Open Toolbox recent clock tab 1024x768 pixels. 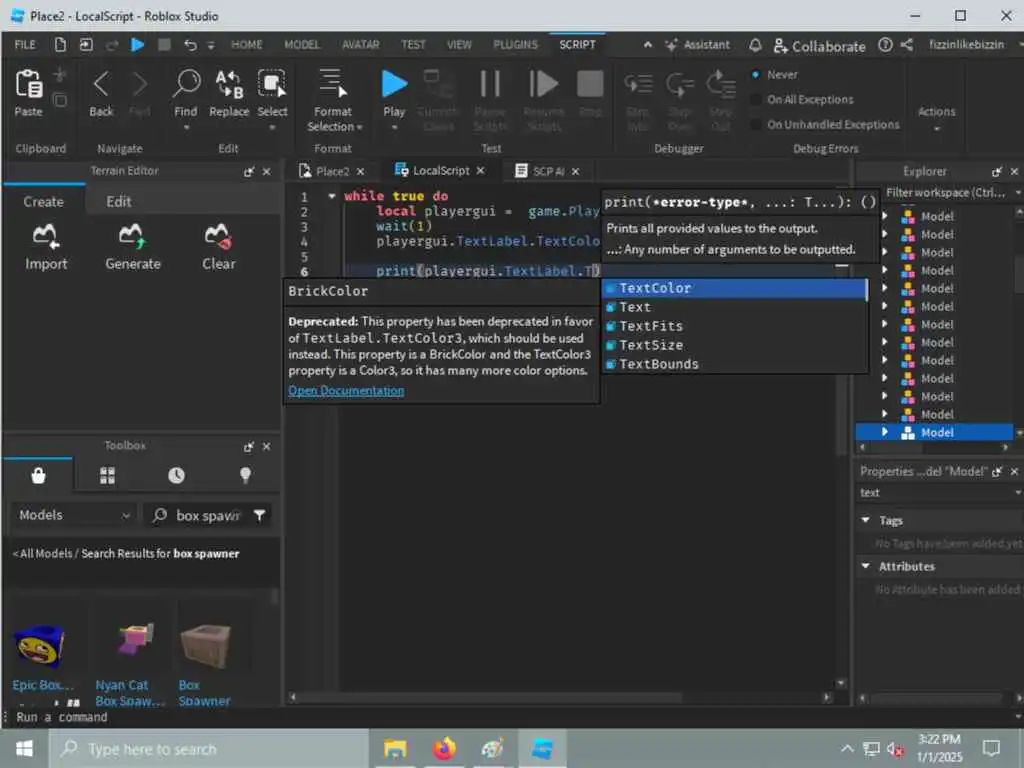[176, 475]
